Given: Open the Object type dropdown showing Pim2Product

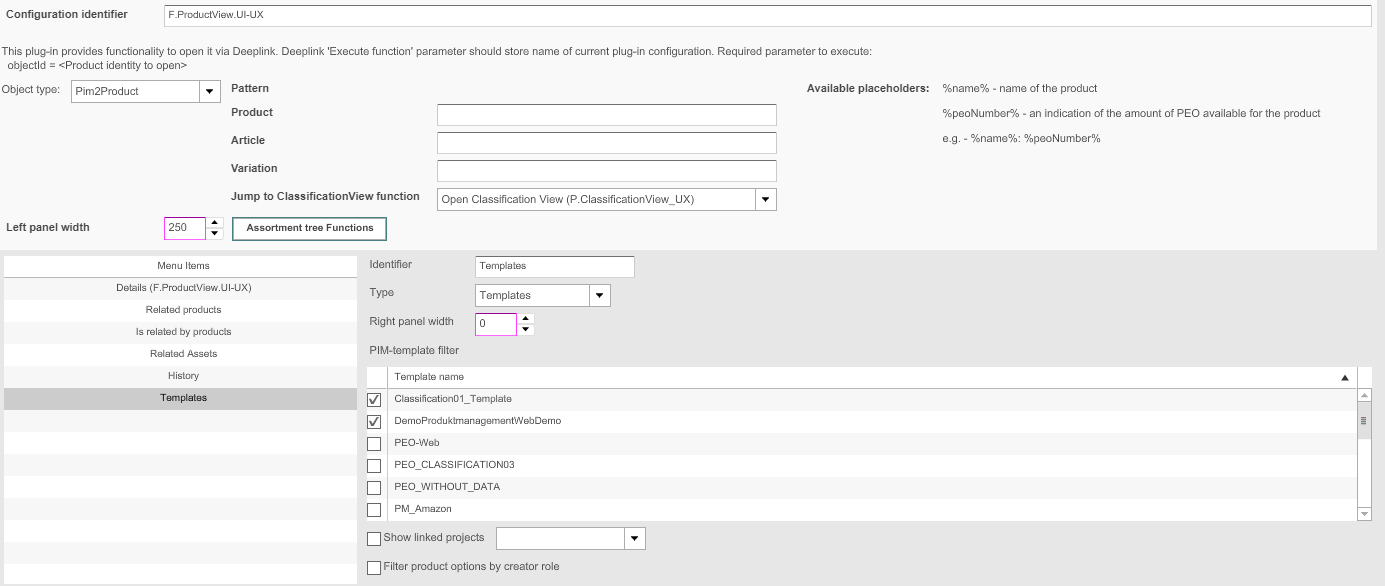Looking at the screenshot, I should tap(210, 90).
